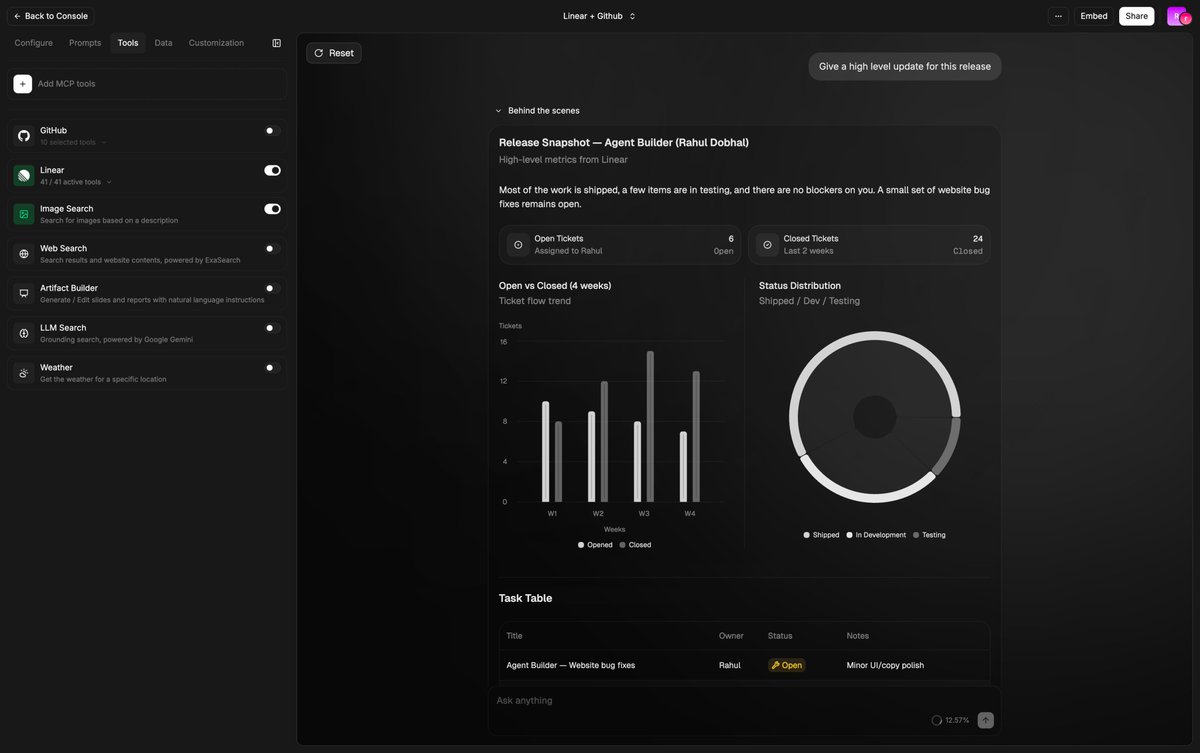The height and width of the screenshot is (753, 1200).
Task: Collapse the sidebar panel icon
Action: click(277, 43)
